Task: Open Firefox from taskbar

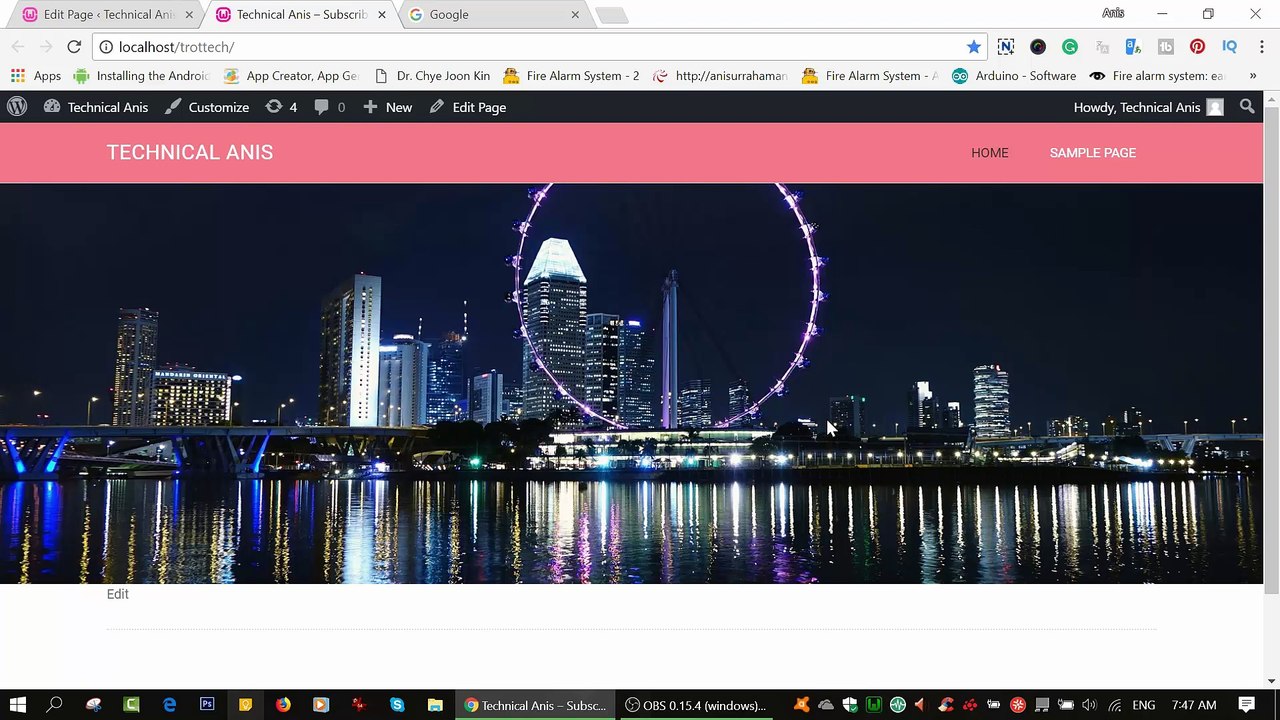Action: click(283, 705)
